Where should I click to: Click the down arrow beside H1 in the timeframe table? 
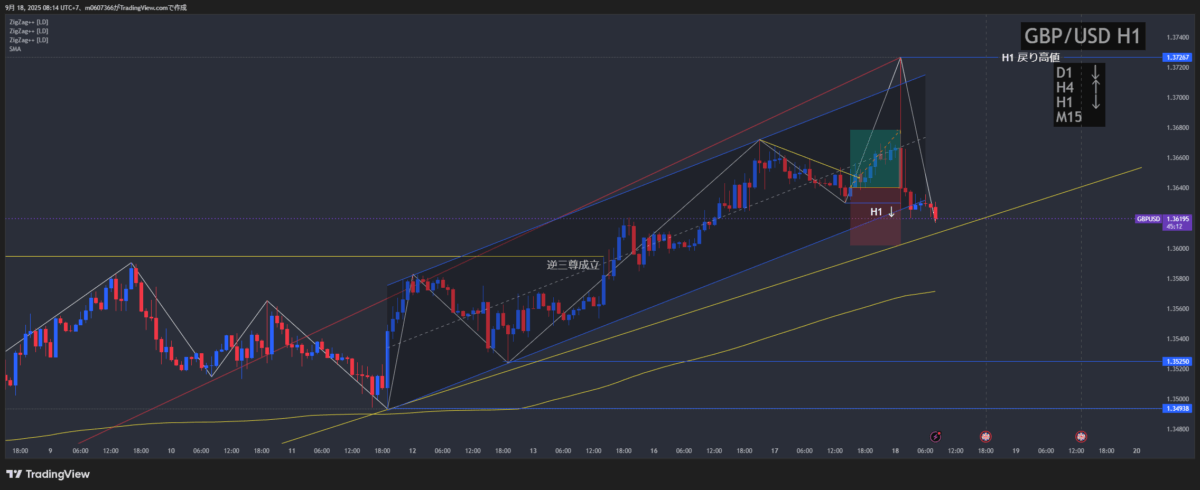pos(1096,102)
